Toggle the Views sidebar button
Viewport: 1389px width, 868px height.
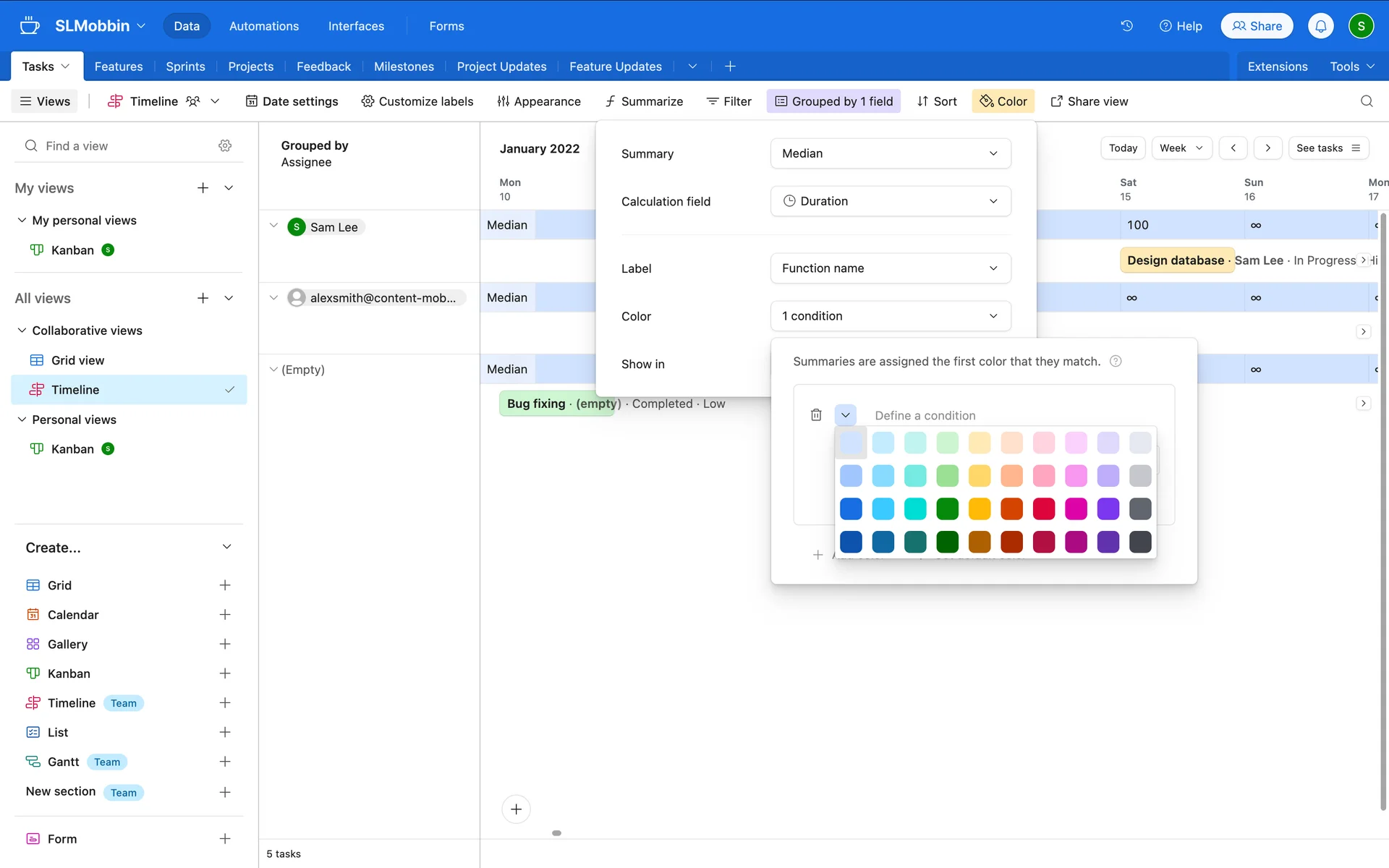point(45,101)
